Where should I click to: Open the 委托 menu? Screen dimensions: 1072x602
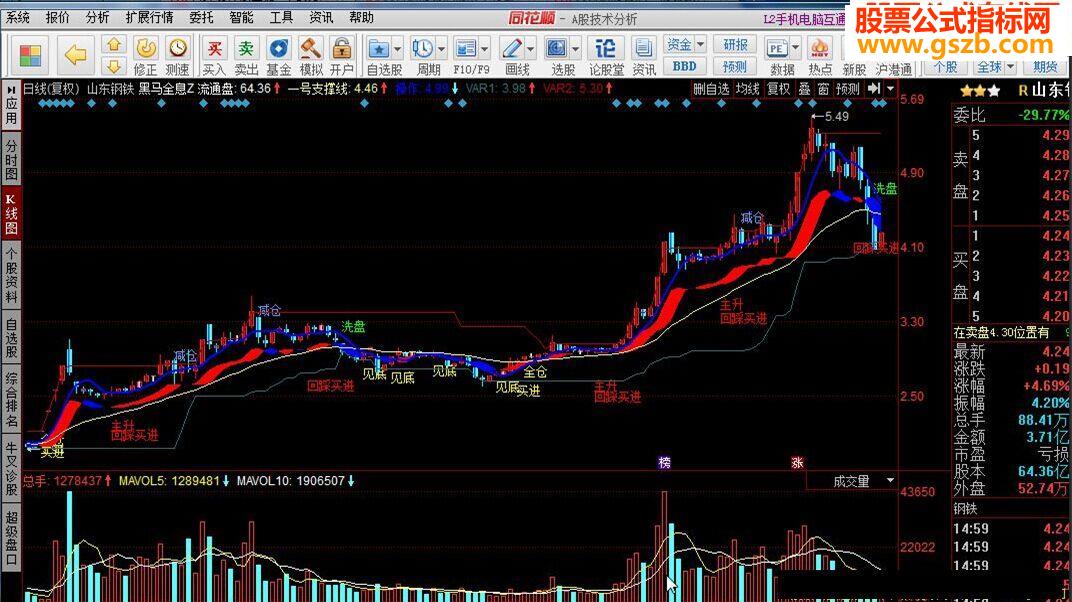point(201,17)
